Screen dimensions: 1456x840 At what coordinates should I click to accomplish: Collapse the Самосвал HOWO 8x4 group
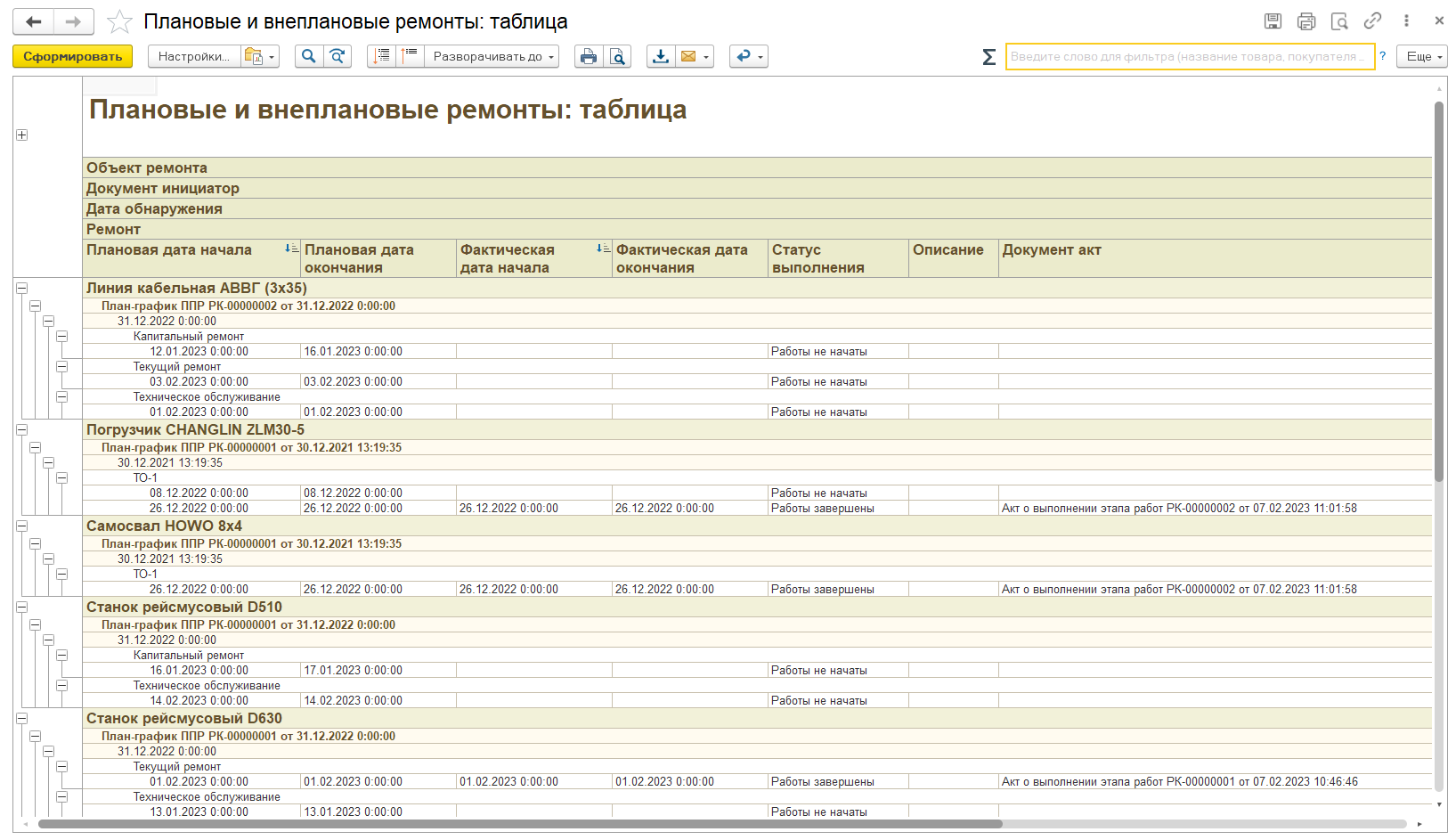pyautogui.click(x=22, y=526)
